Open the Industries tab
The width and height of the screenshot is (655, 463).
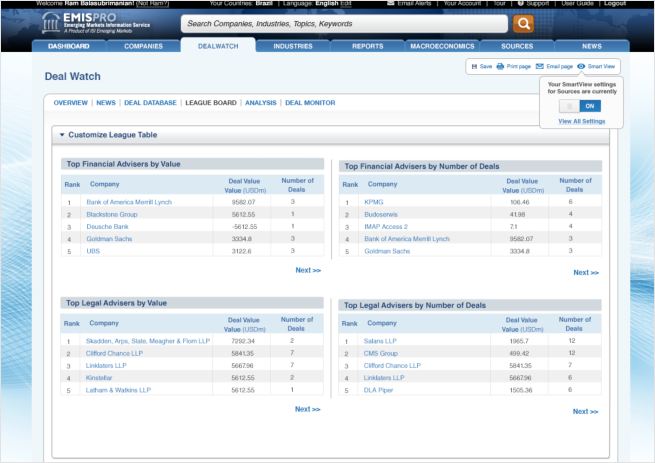[293, 46]
